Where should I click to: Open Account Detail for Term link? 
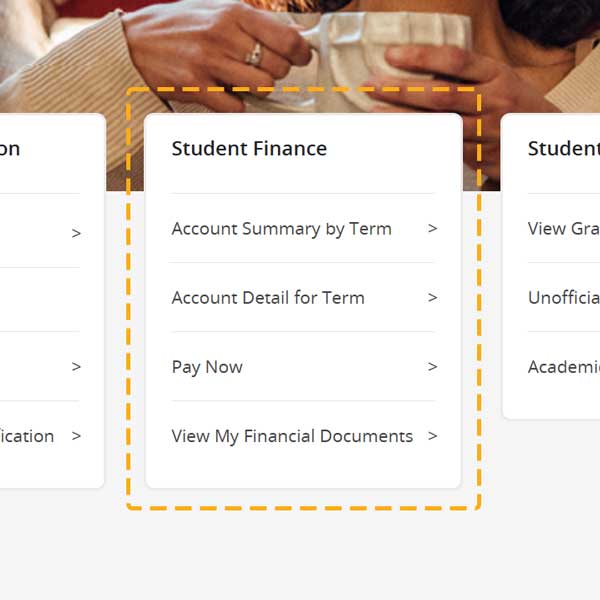(x=268, y=298)
